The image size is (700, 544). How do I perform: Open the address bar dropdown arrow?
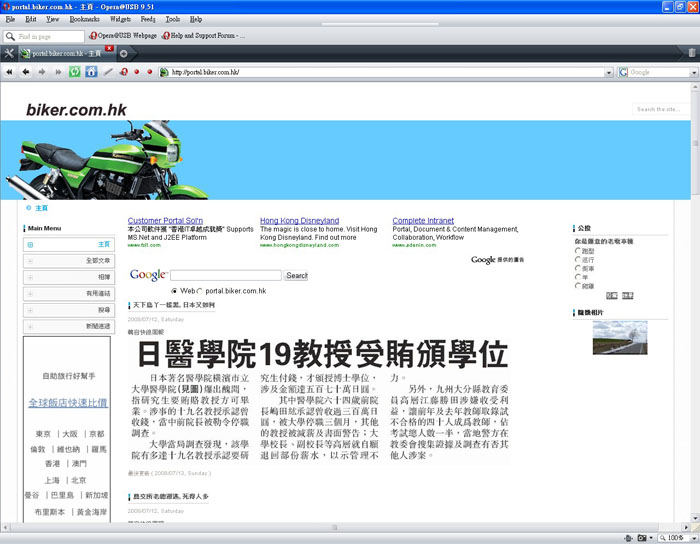pyautogui.click(x=608, y=72)
